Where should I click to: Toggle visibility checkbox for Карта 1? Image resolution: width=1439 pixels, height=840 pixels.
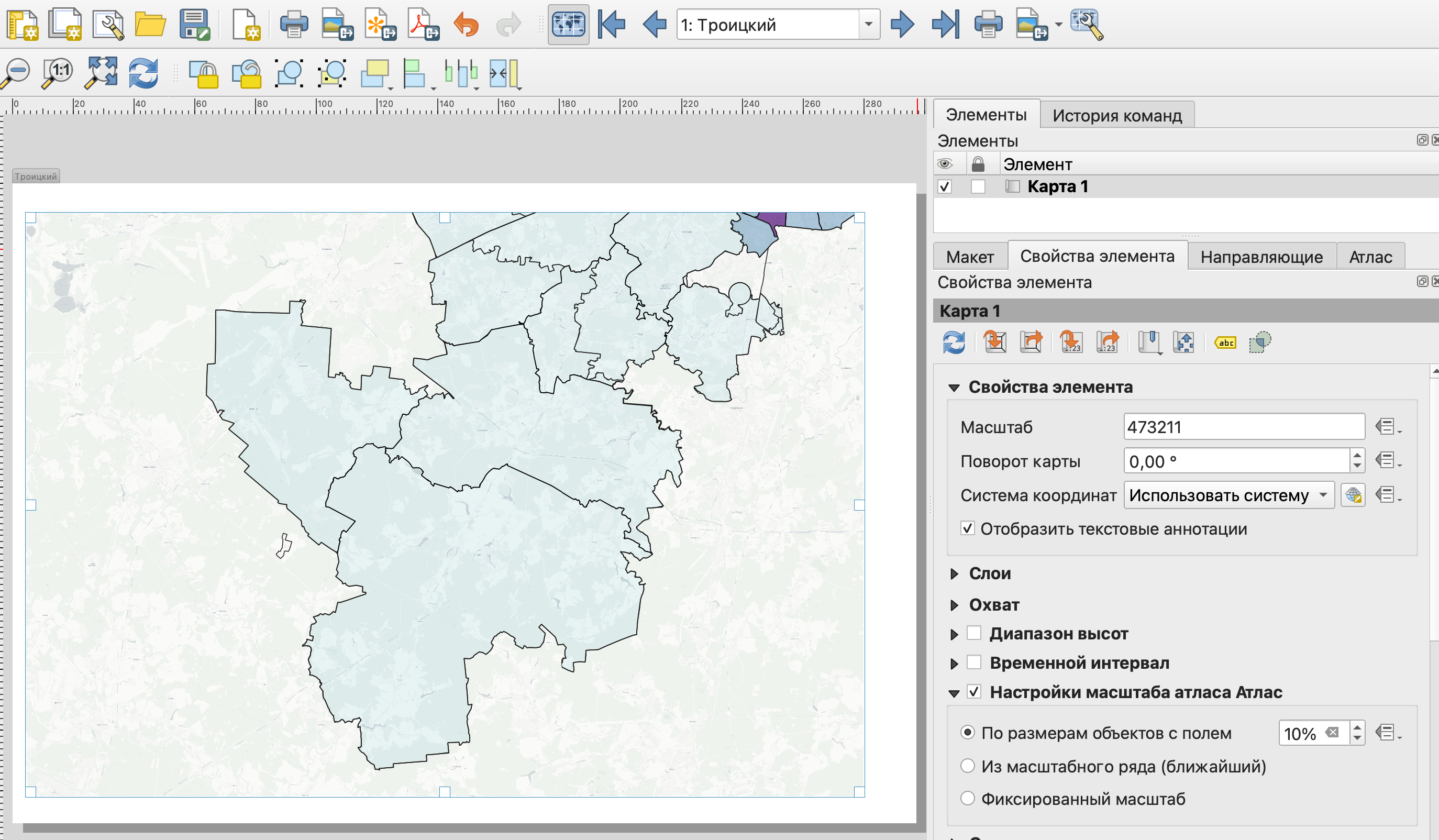point(945,187)
